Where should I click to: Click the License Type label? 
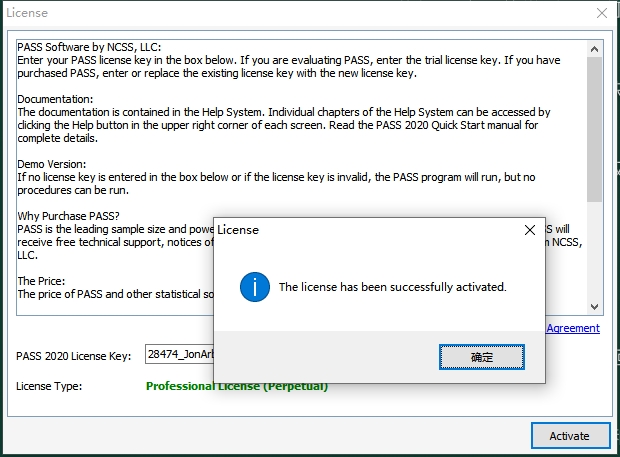tap(49, 386)
